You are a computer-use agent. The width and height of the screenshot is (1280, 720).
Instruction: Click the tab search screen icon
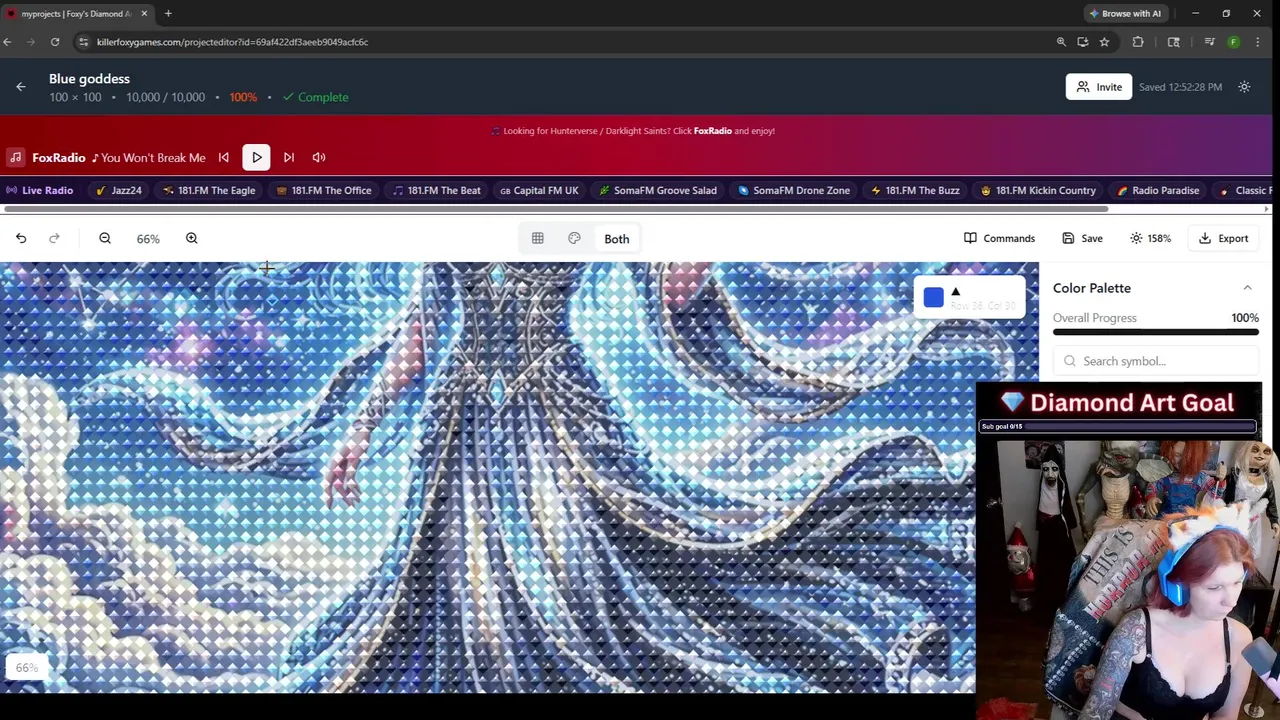coord(1174,42)
